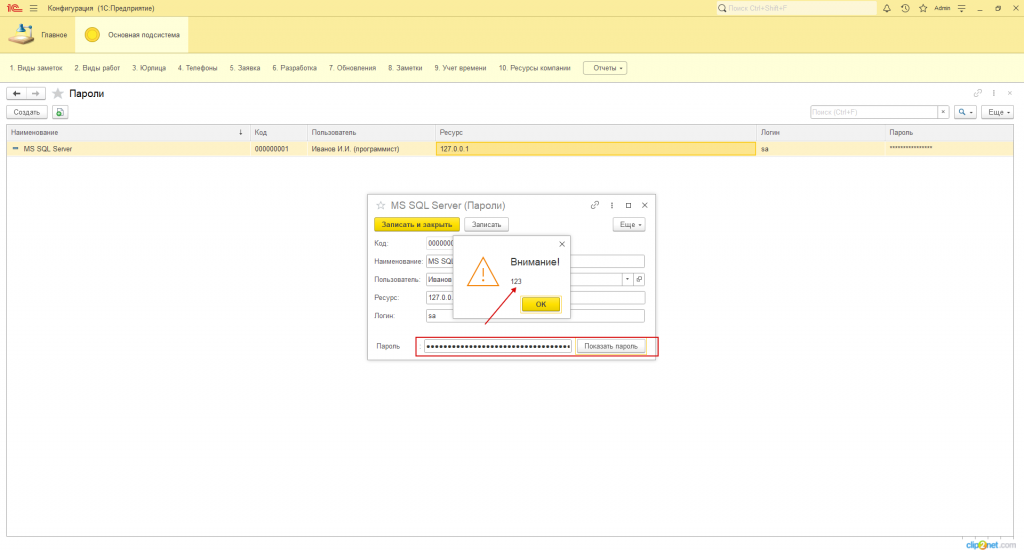
Task: Open the list Еще menu
Action: (x=998, y=112)
